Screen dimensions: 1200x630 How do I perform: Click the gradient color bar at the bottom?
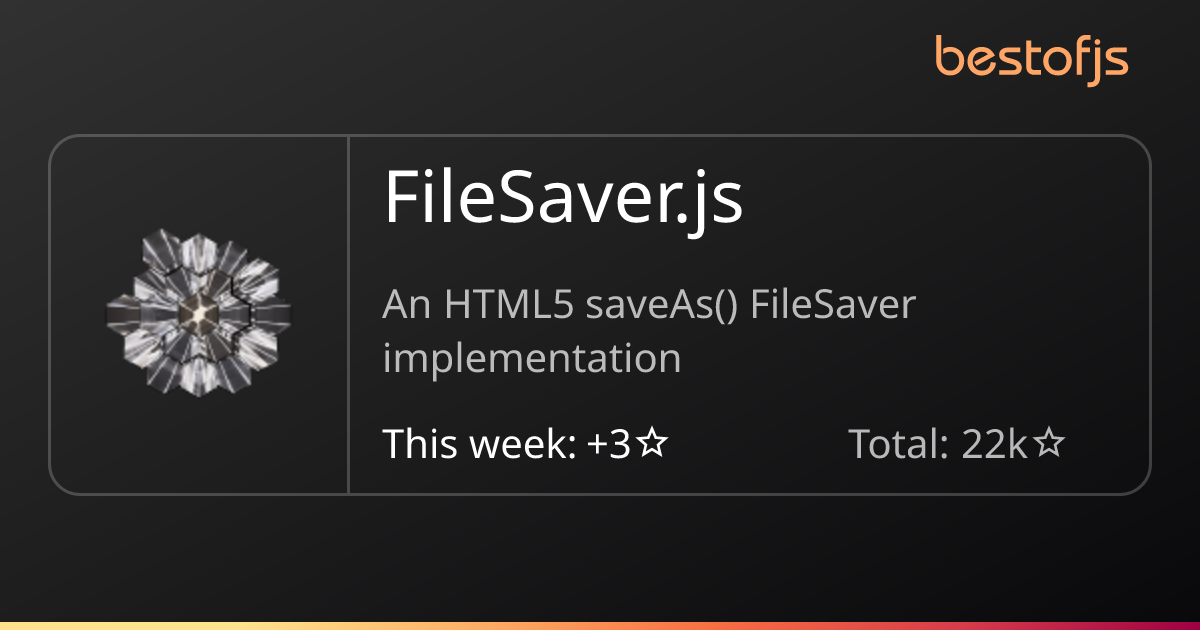point(600,625)
